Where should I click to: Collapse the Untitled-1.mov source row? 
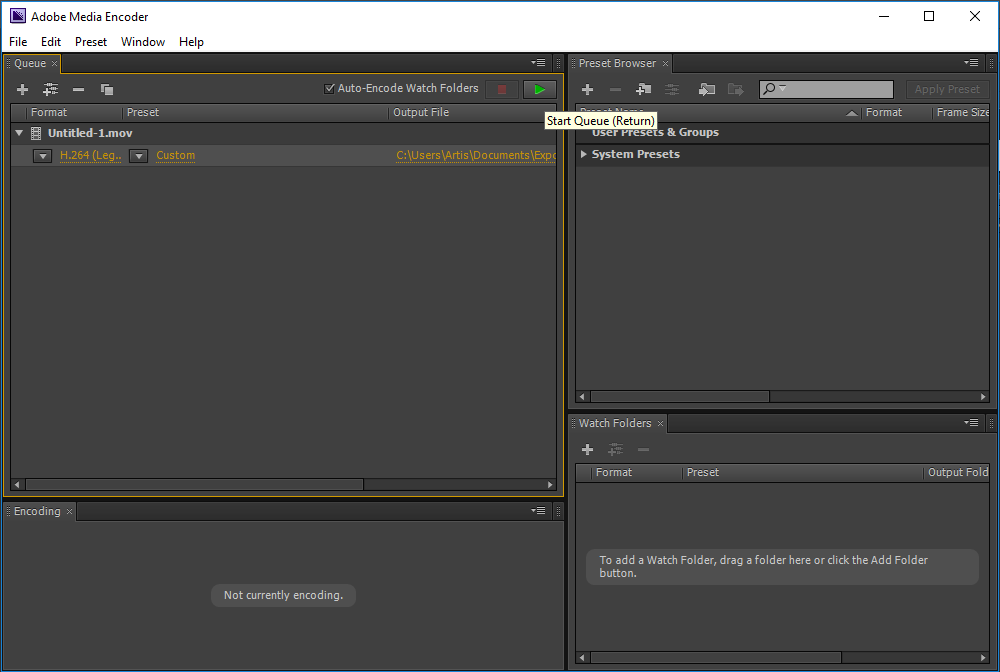19,133
